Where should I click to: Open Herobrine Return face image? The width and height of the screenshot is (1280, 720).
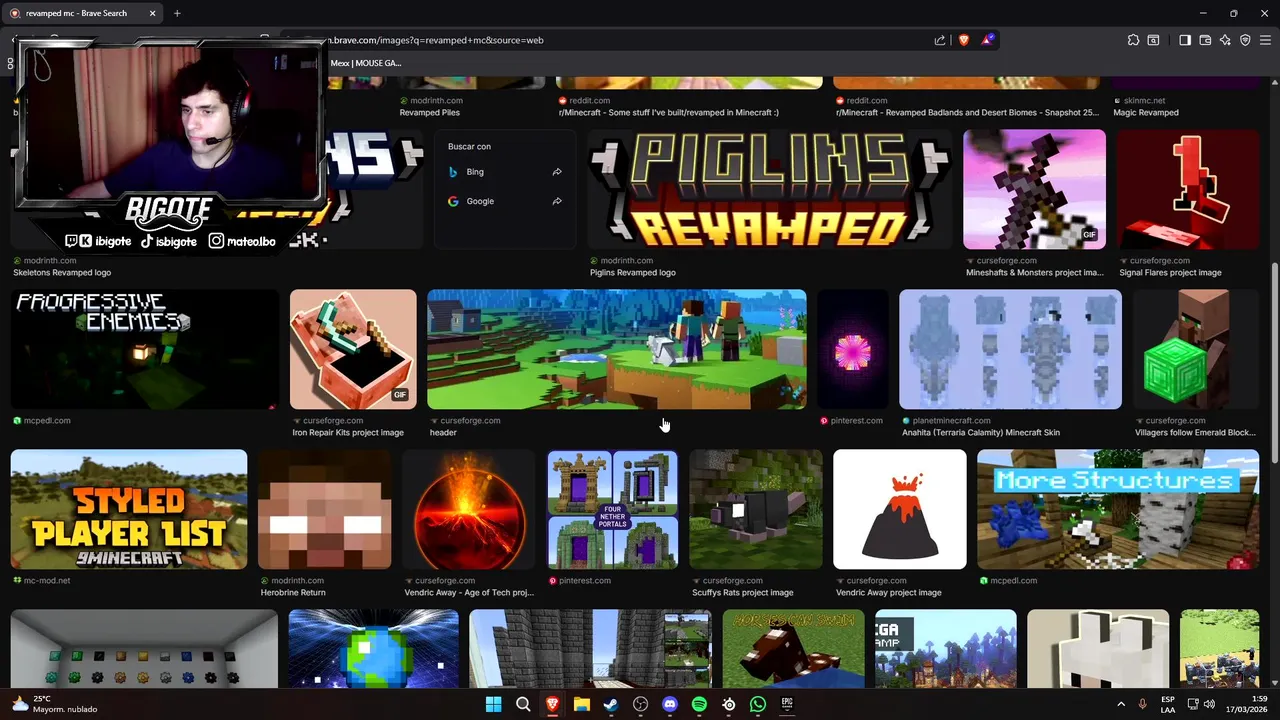coord(324,509)
